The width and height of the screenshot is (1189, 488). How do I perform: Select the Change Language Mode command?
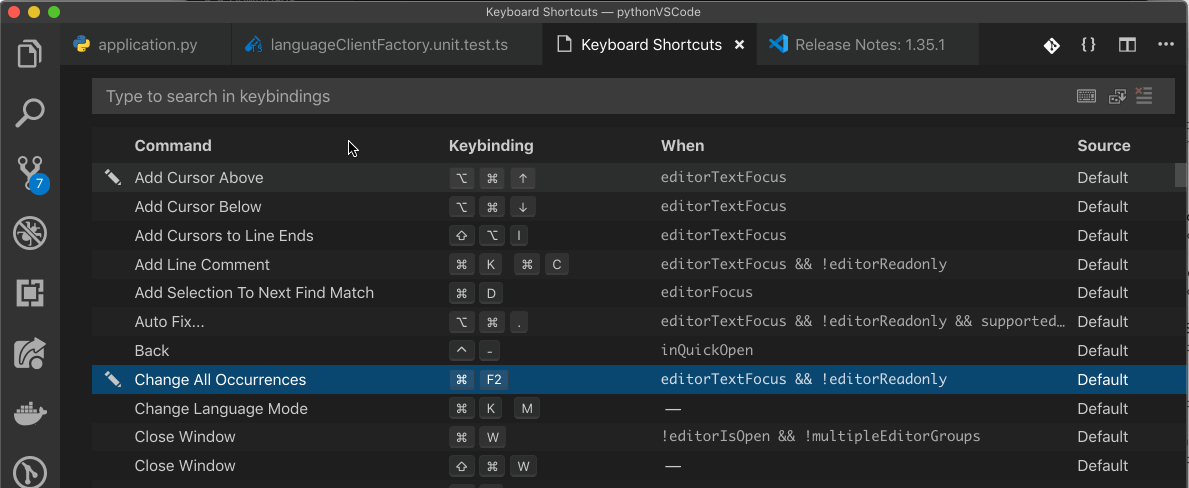[633, 408]
